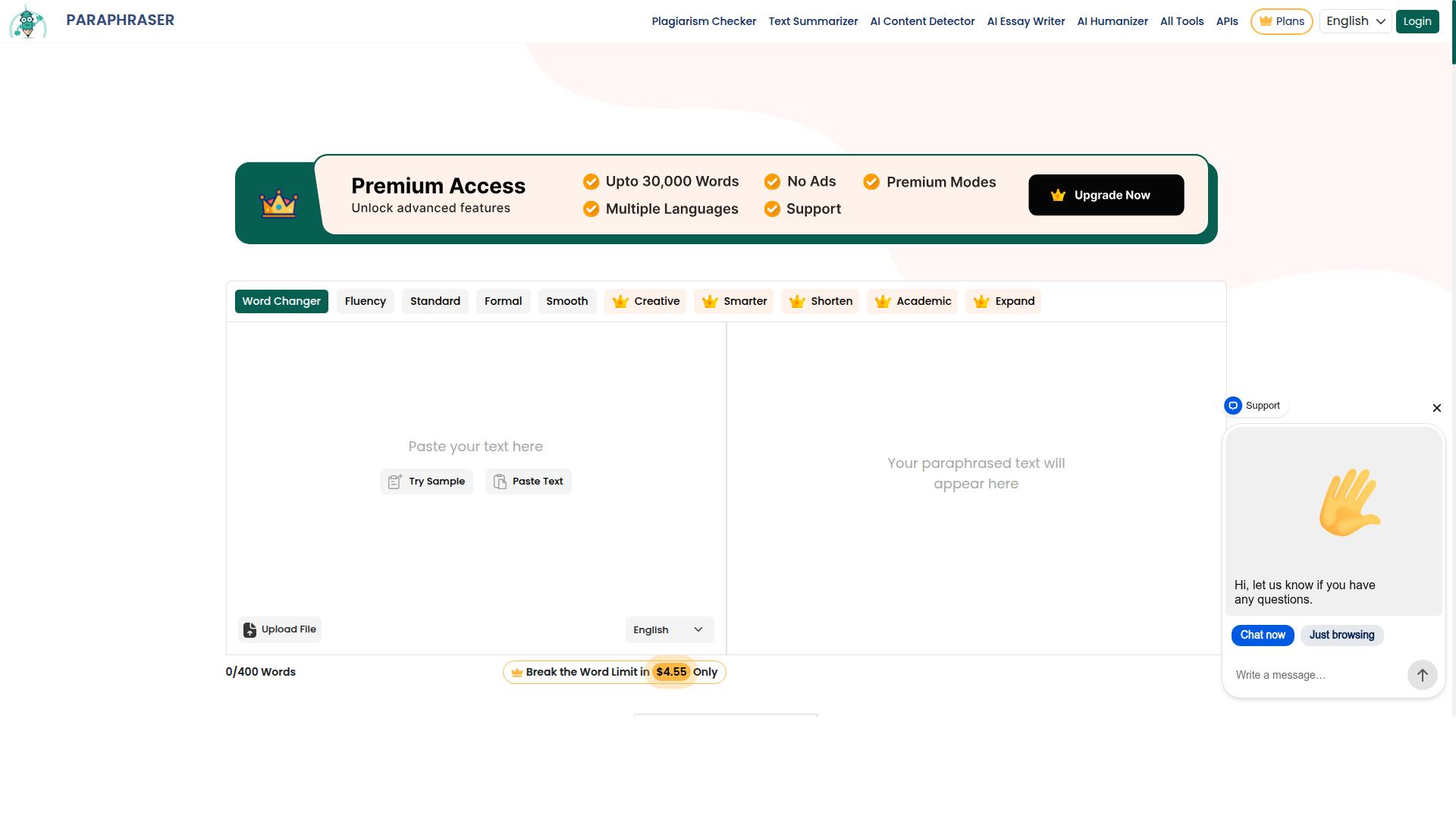1456x819 pixels.
Task: Click the PARAPHRASER brand title
Action: coord(120,20)
